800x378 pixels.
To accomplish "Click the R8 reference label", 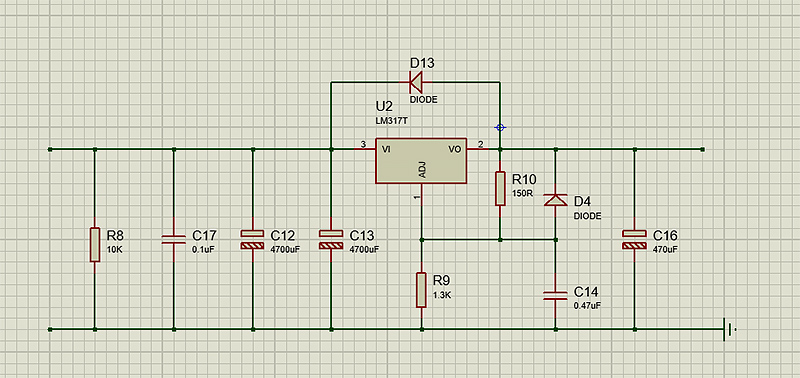I will [115, 236].
